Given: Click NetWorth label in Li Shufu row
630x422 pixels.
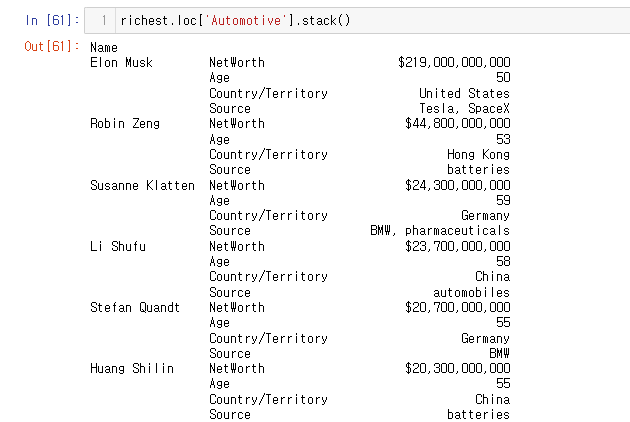Looking at the screenshot, I should coord(237,246).
